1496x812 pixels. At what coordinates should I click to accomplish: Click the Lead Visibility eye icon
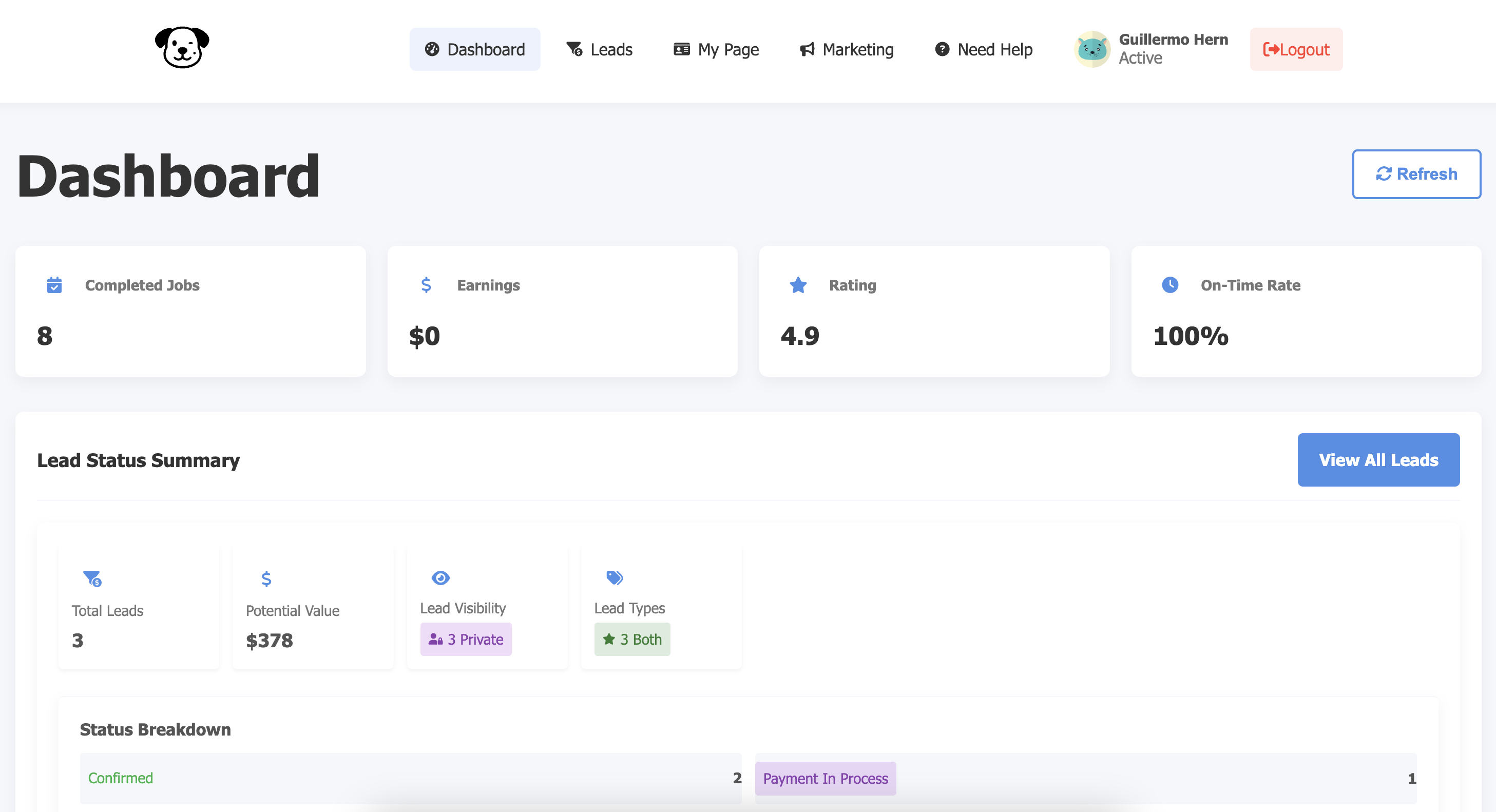tap(440, 577)
